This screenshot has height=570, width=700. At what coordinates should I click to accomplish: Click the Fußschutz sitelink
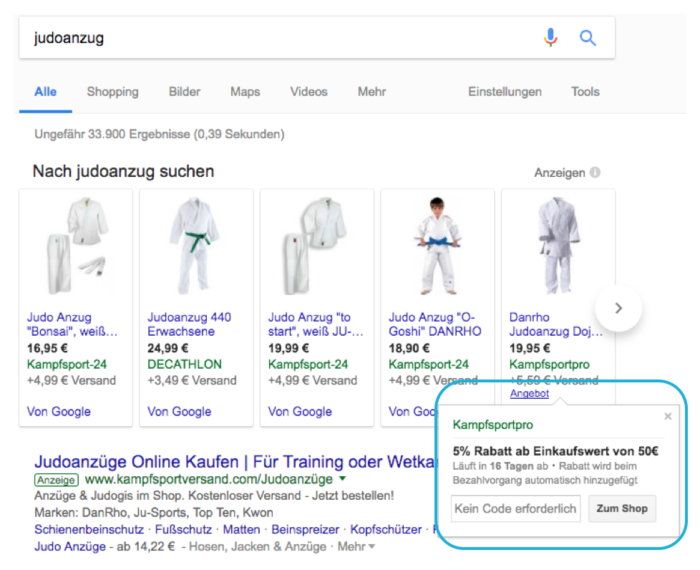(x=183, y=529)
